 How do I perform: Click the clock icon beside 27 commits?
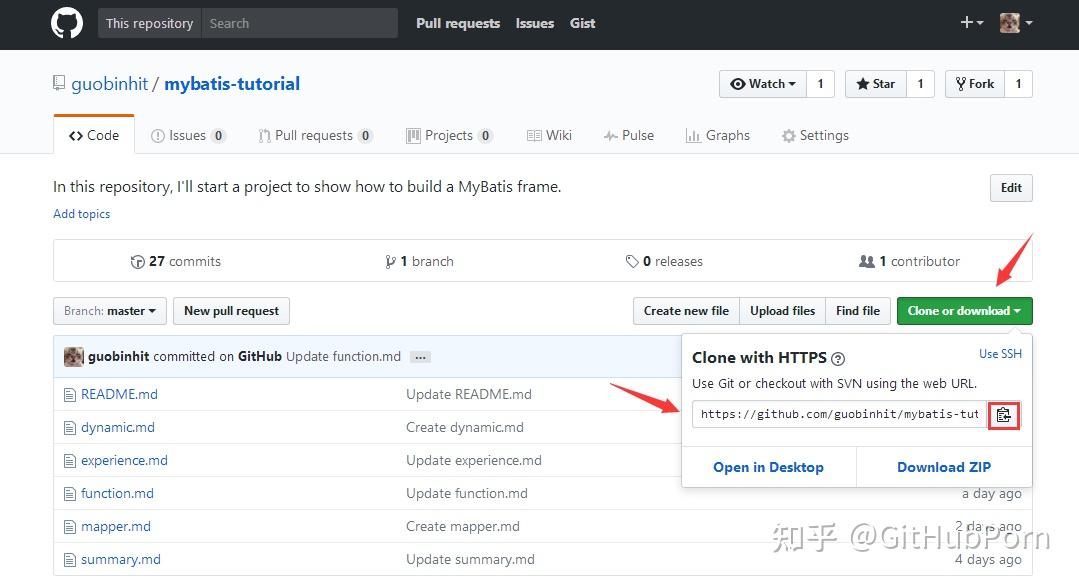[138, 261]
